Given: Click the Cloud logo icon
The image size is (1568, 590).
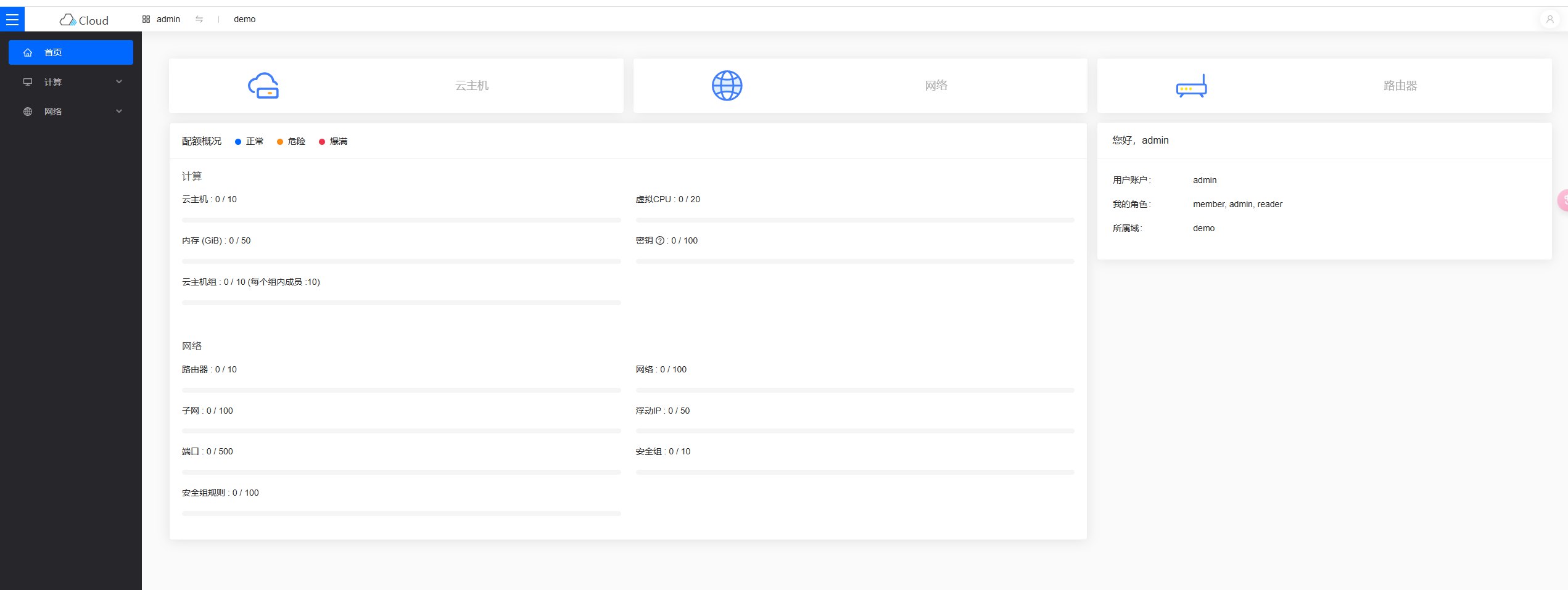Looking at the screenshot, I should click(x=67, y=20).
